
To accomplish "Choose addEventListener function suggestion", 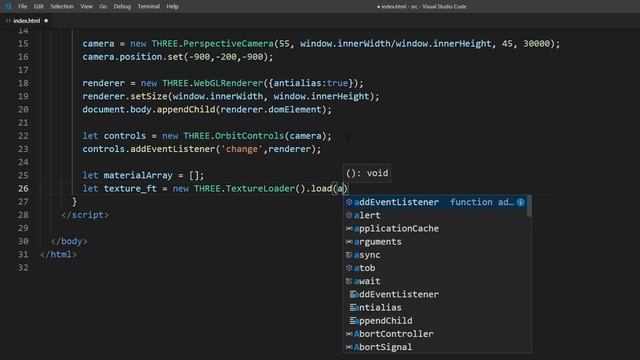I will (435, 202).
